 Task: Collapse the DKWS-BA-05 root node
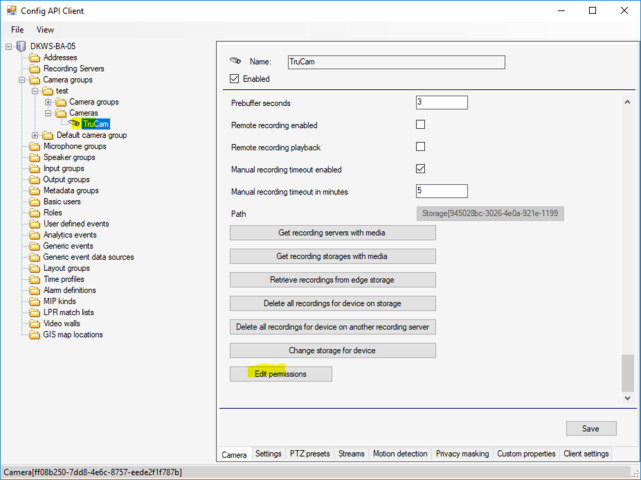pos(9,47)
